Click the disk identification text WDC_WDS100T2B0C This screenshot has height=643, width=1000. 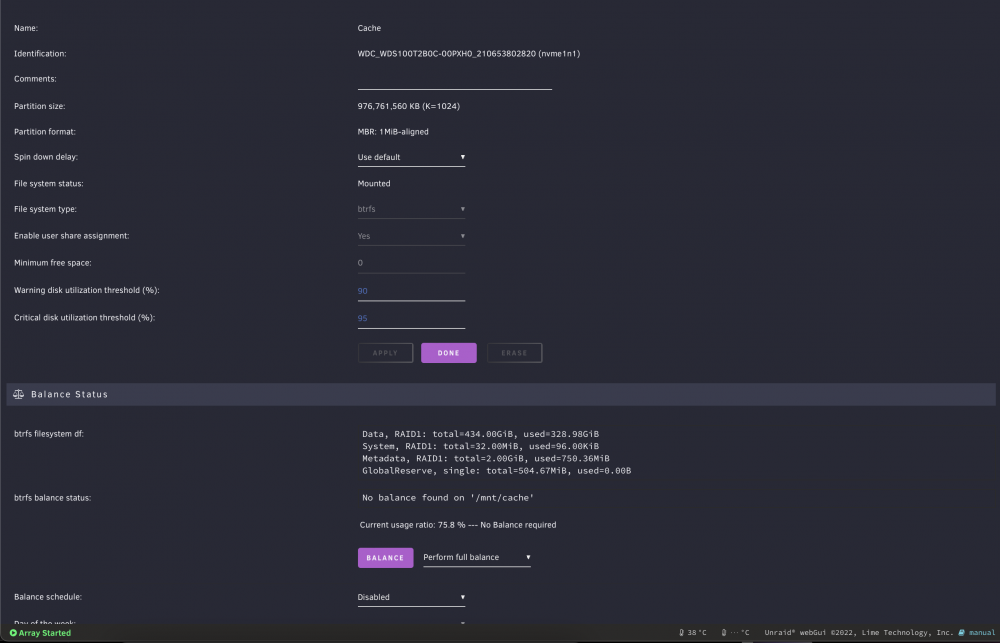click(x=469, y=54)
